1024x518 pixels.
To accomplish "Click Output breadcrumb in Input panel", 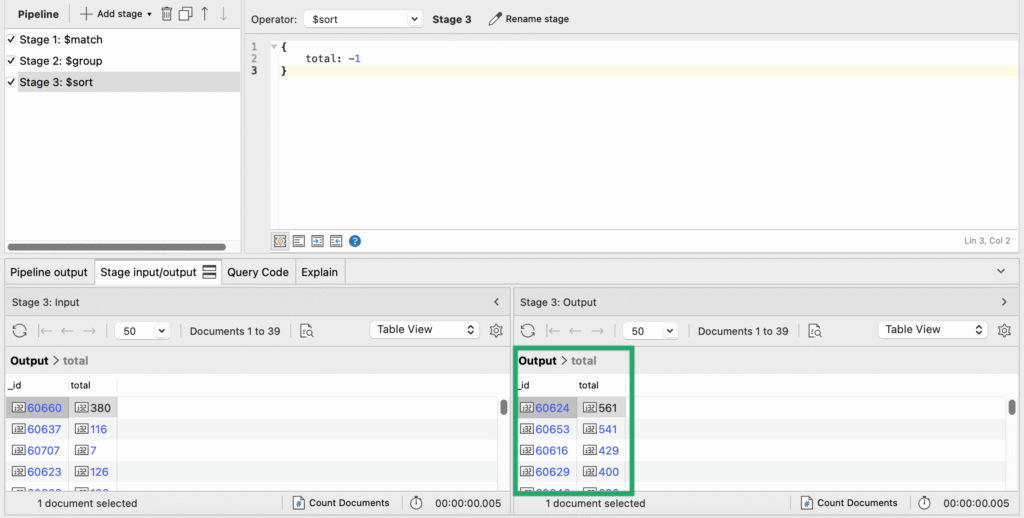I will click(29, 361).
